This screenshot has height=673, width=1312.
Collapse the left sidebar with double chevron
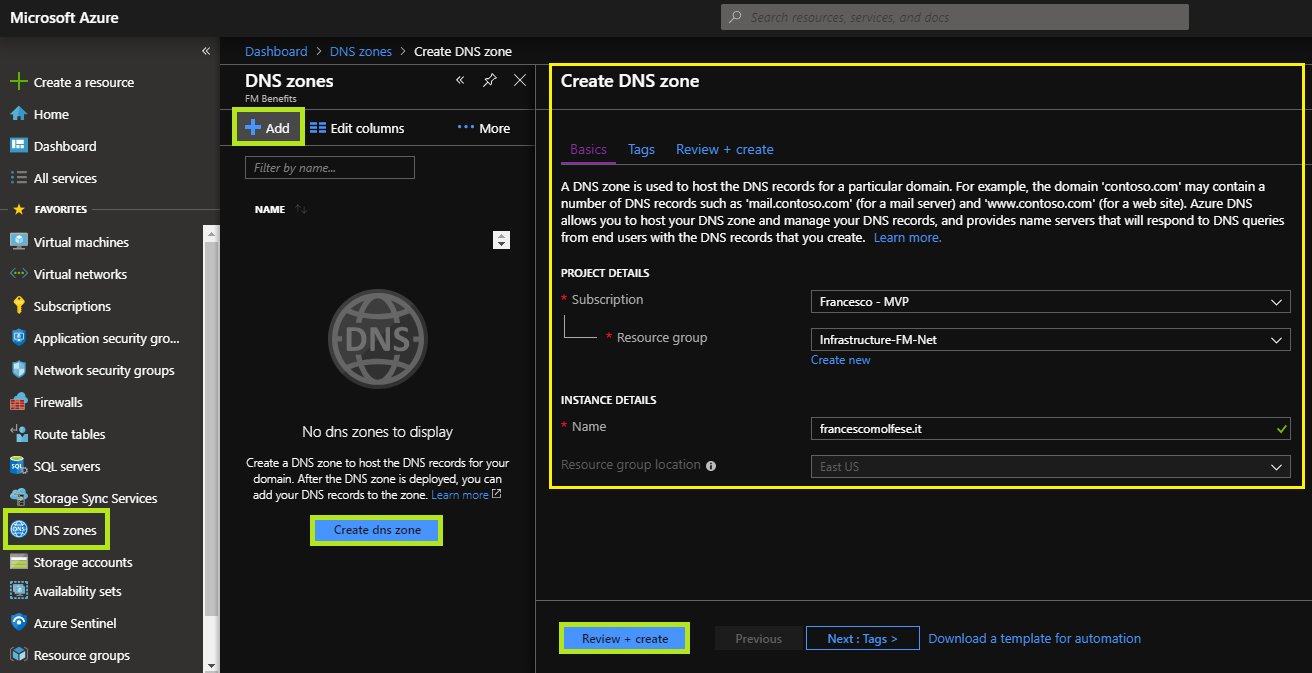(206, 51)
